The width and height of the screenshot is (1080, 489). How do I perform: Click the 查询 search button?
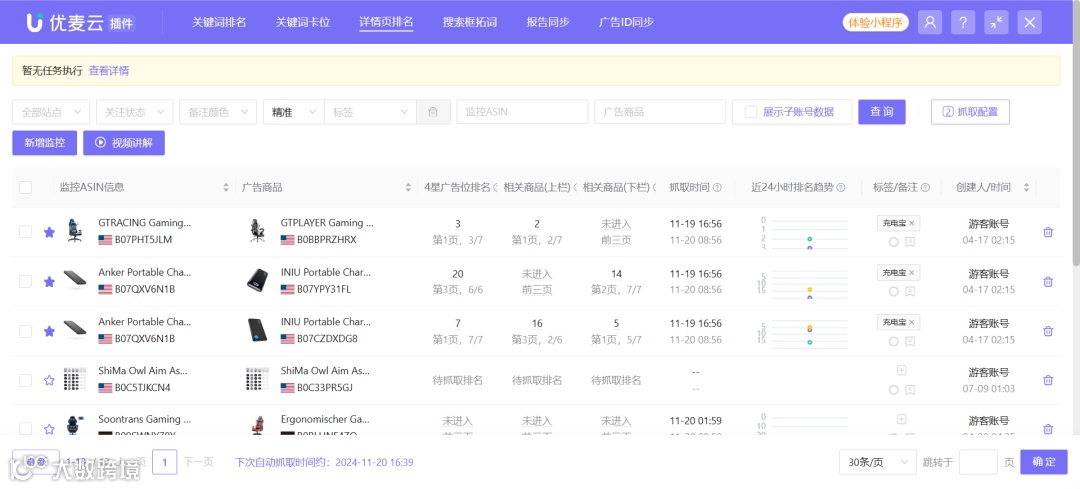[882, 112]
